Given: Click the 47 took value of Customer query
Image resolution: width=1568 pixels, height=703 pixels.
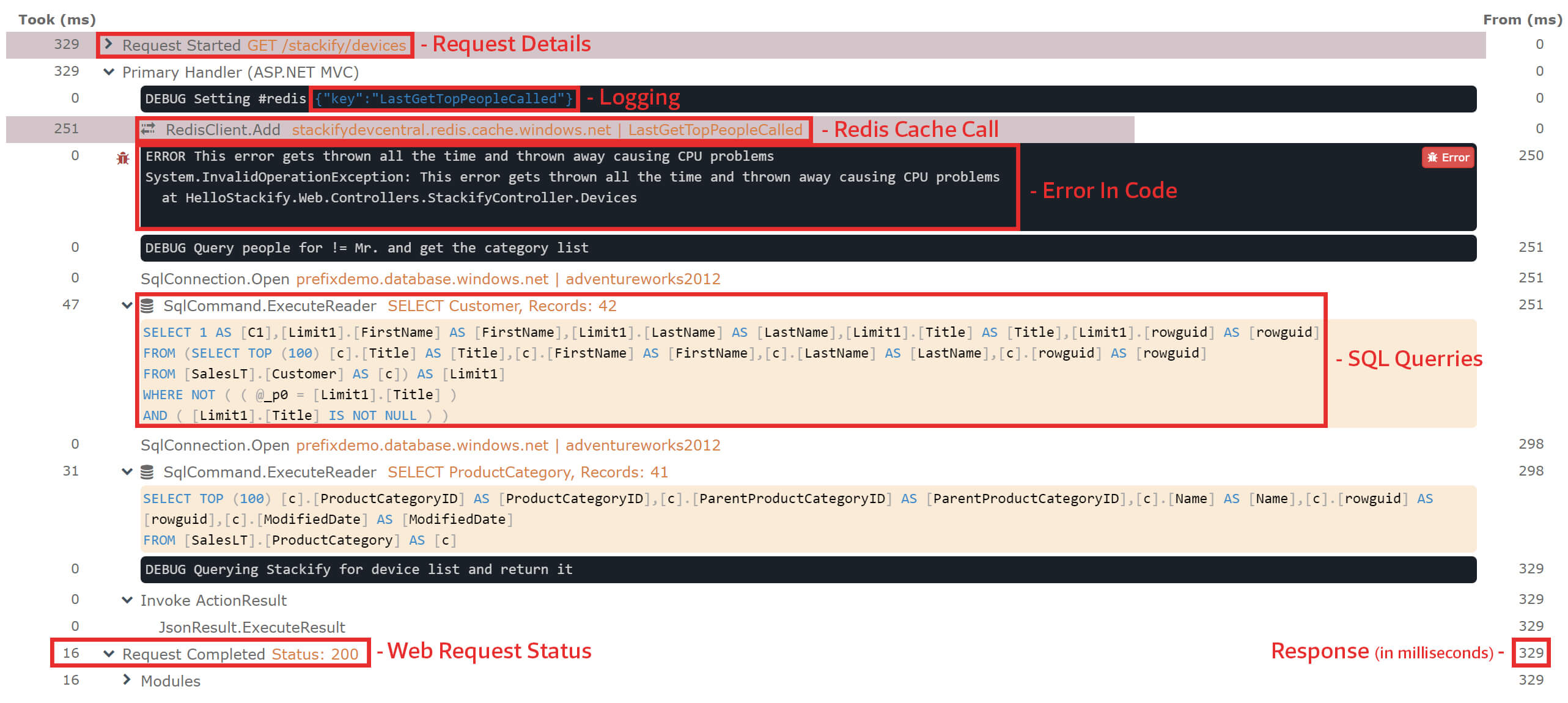Looking at the screenshot, I should [x=70, y=305].
